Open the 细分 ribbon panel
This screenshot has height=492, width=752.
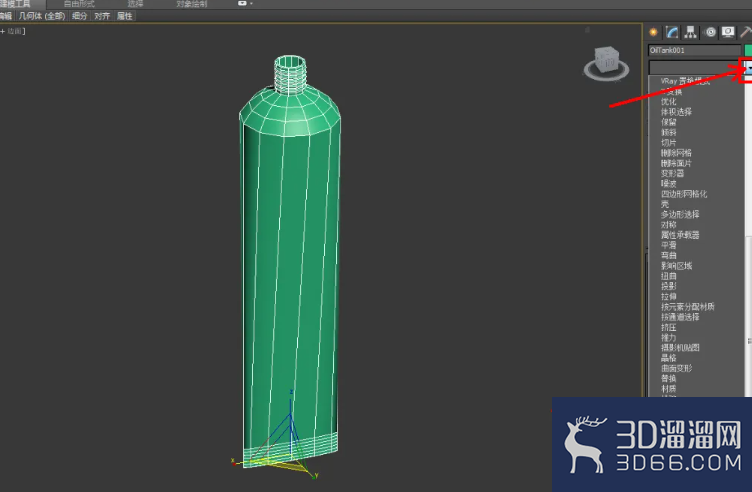(80, 16)
